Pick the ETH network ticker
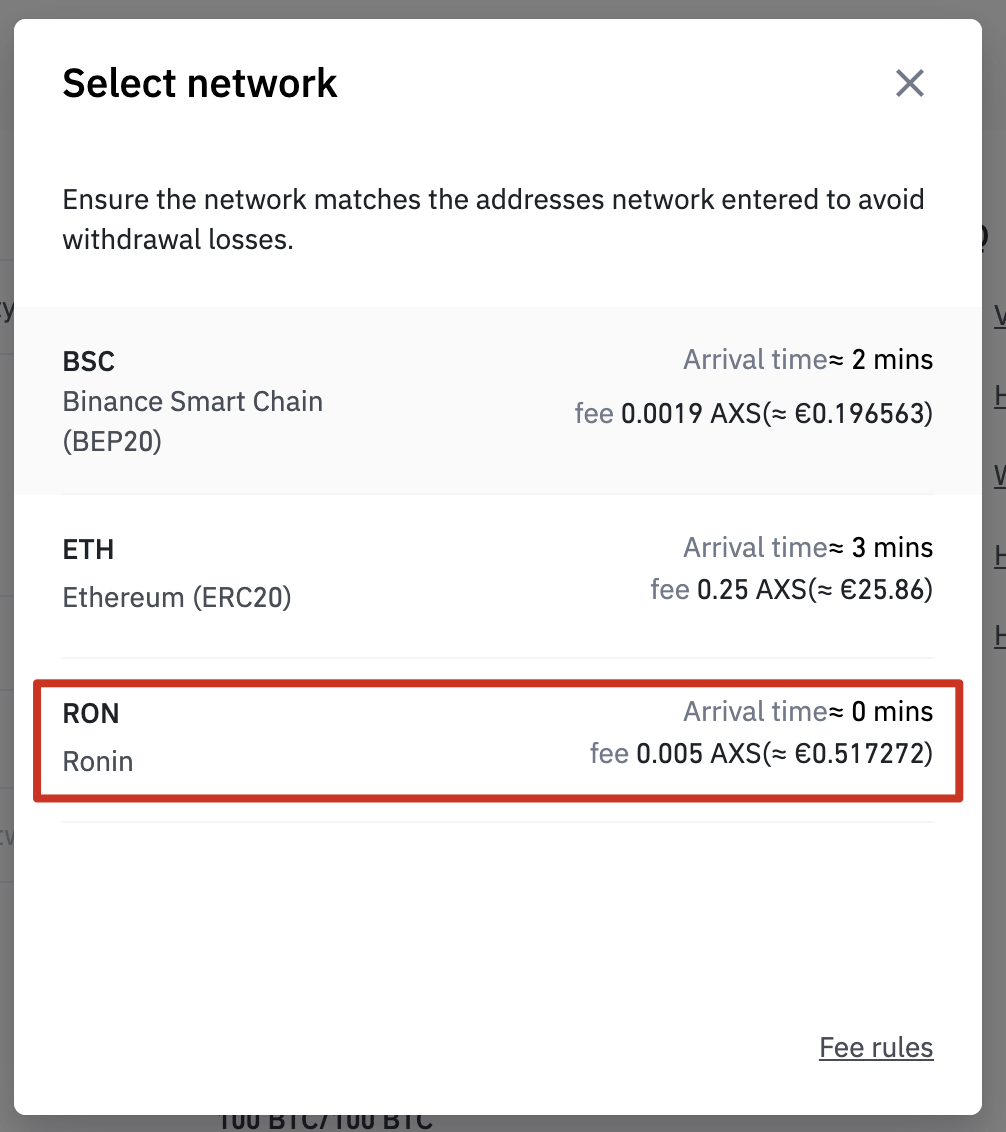This screenshot has height=1132, width=1006. coord(88,549)
